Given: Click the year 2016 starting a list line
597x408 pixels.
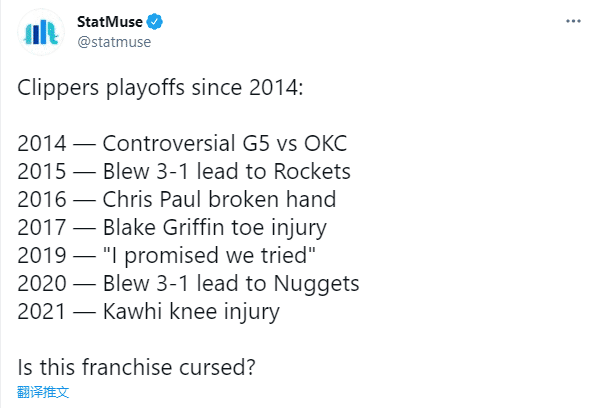Looking at the screenshot, I should click(42, 200).
